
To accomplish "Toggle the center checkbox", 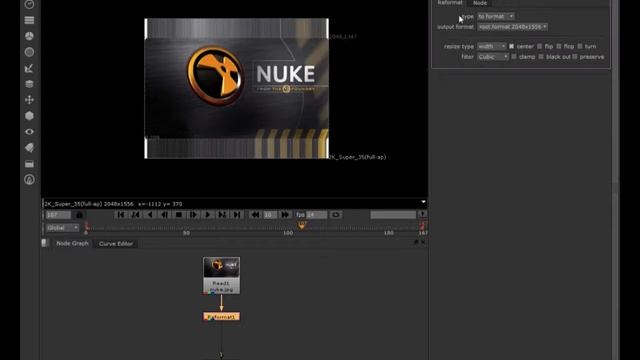I will (511, 46).
